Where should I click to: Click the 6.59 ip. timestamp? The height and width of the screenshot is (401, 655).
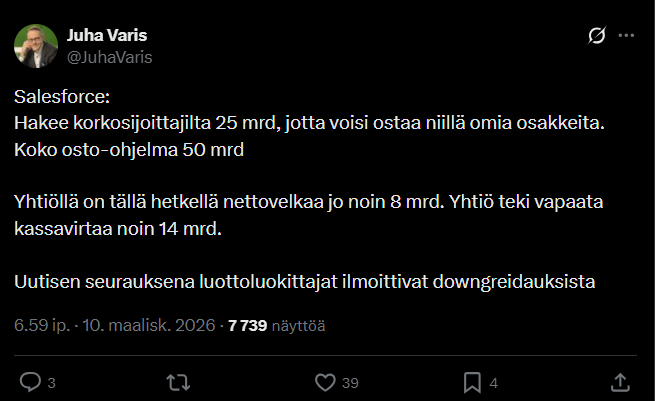point(40,325)
